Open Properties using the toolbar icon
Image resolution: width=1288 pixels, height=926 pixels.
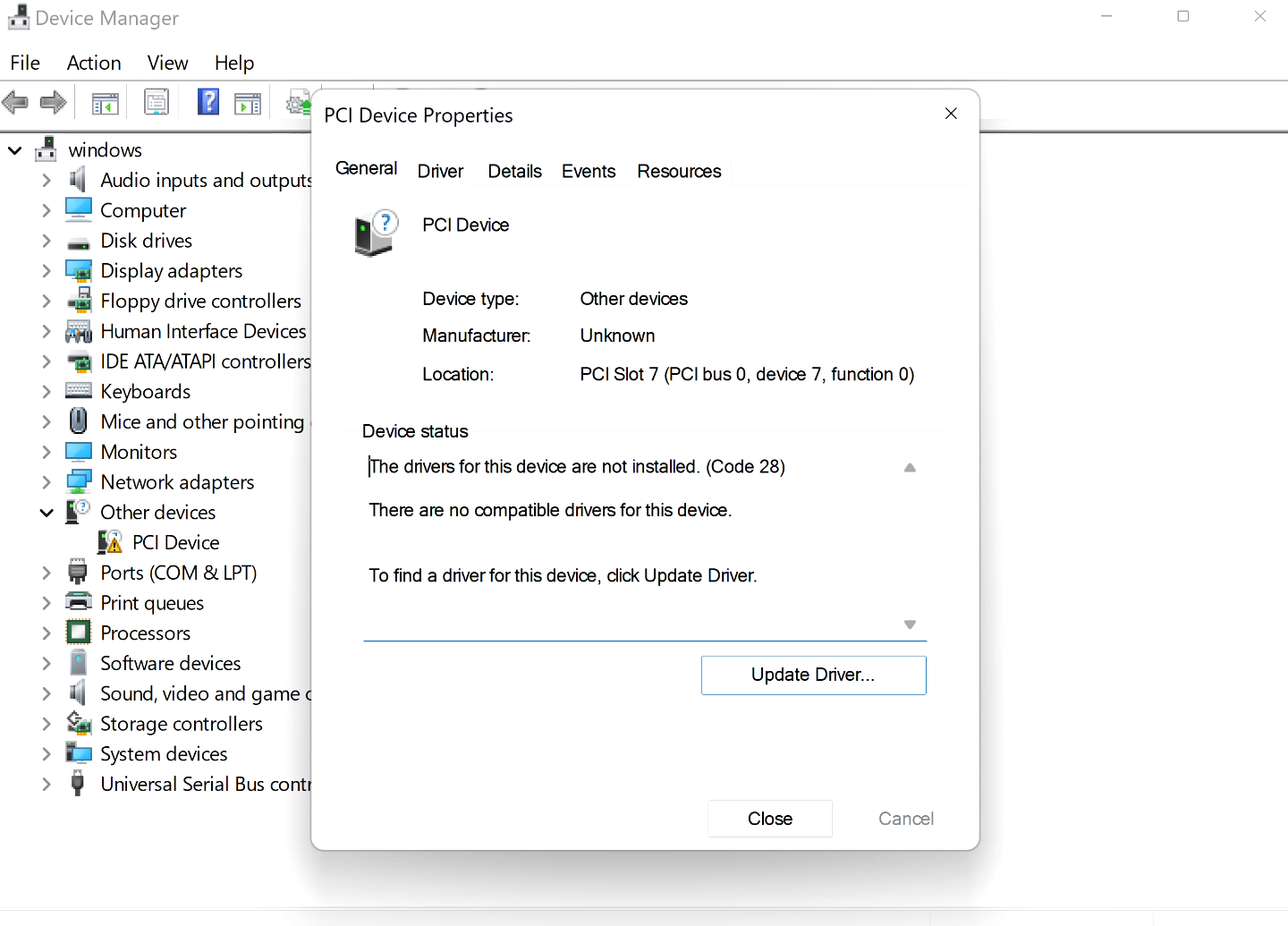point(157,103)
